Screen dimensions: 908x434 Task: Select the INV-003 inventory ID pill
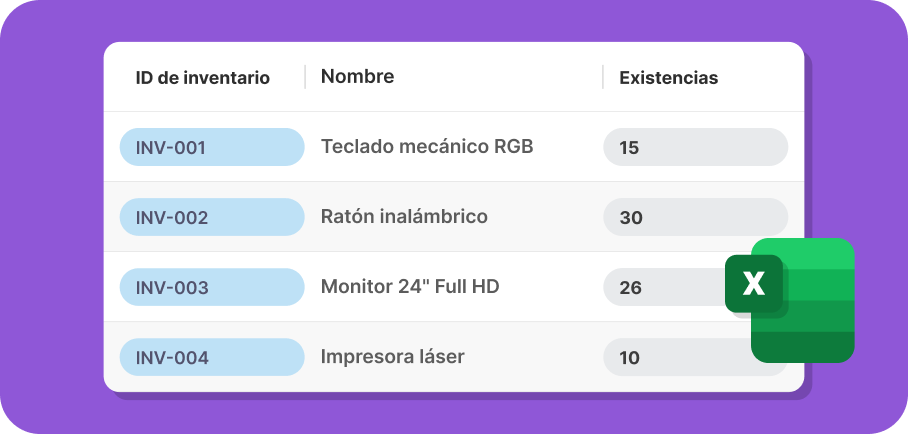click(212, 287)
